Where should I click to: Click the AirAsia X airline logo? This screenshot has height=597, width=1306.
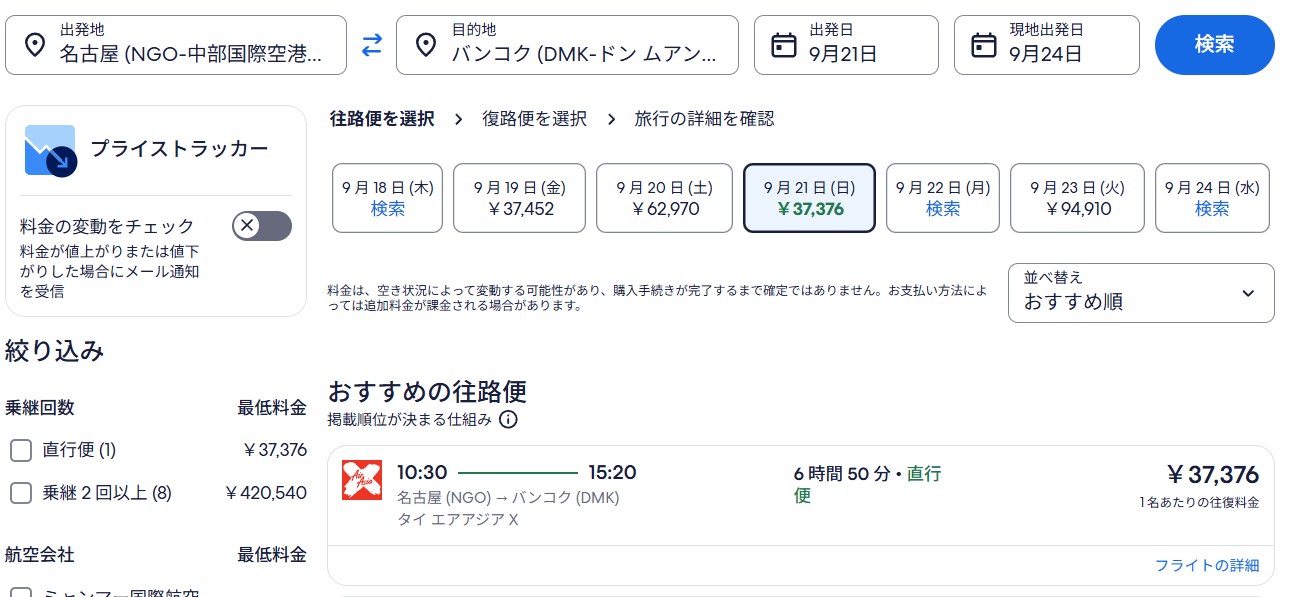tap(362, 481)
